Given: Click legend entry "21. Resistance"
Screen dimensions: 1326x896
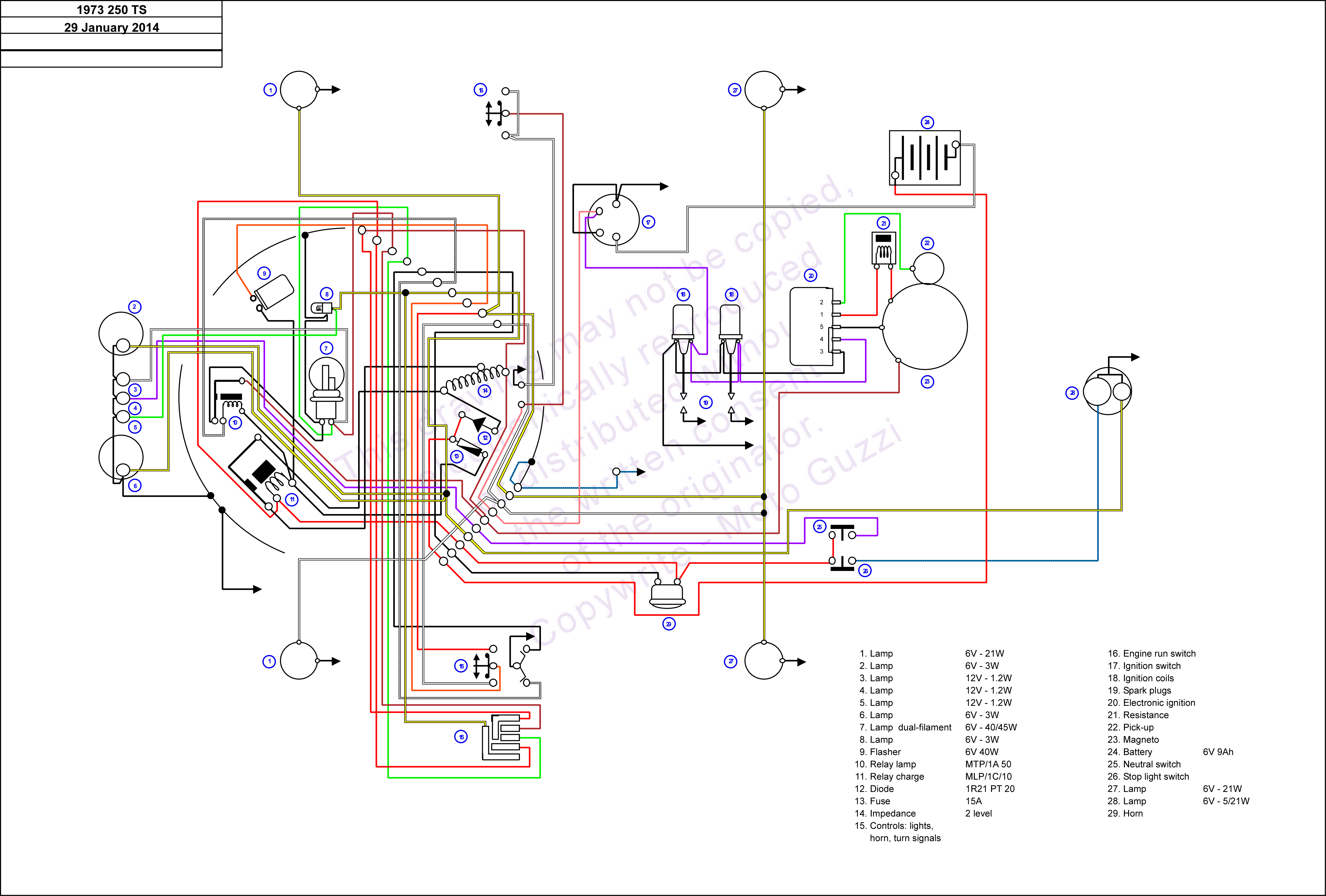Looking at the screenshot, I should click(x=1138, y=715).
